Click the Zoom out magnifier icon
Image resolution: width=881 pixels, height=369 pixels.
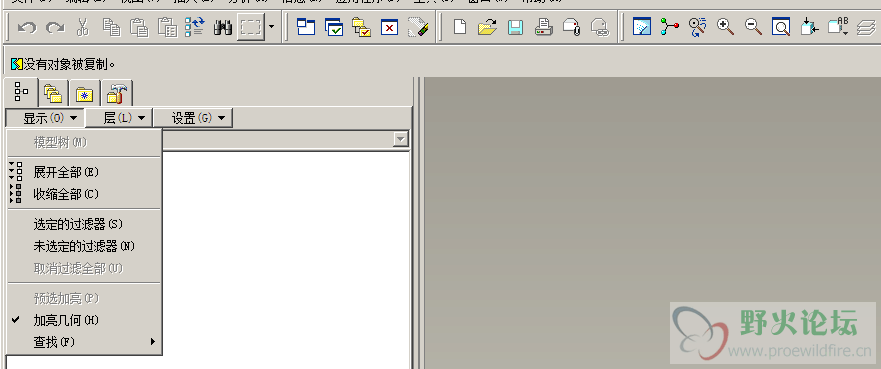point(753,27)
